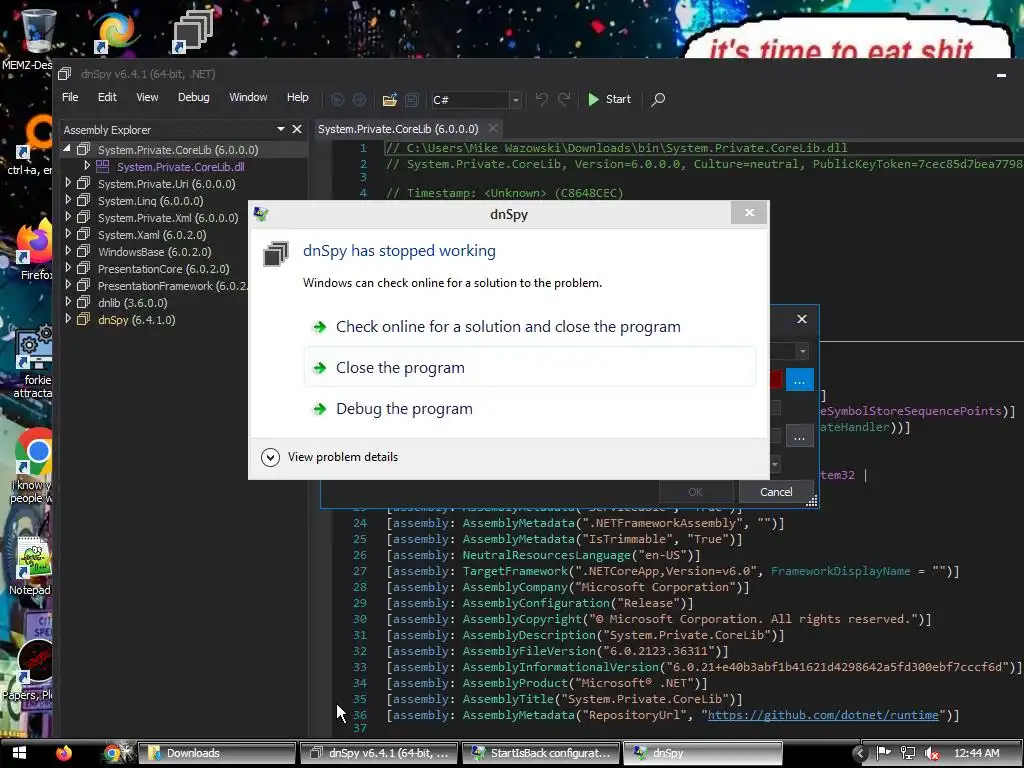This screenshot has width=1024, height=768.
Task: Open Assembly Explorer panel options arrow
Action: point(281,129)
